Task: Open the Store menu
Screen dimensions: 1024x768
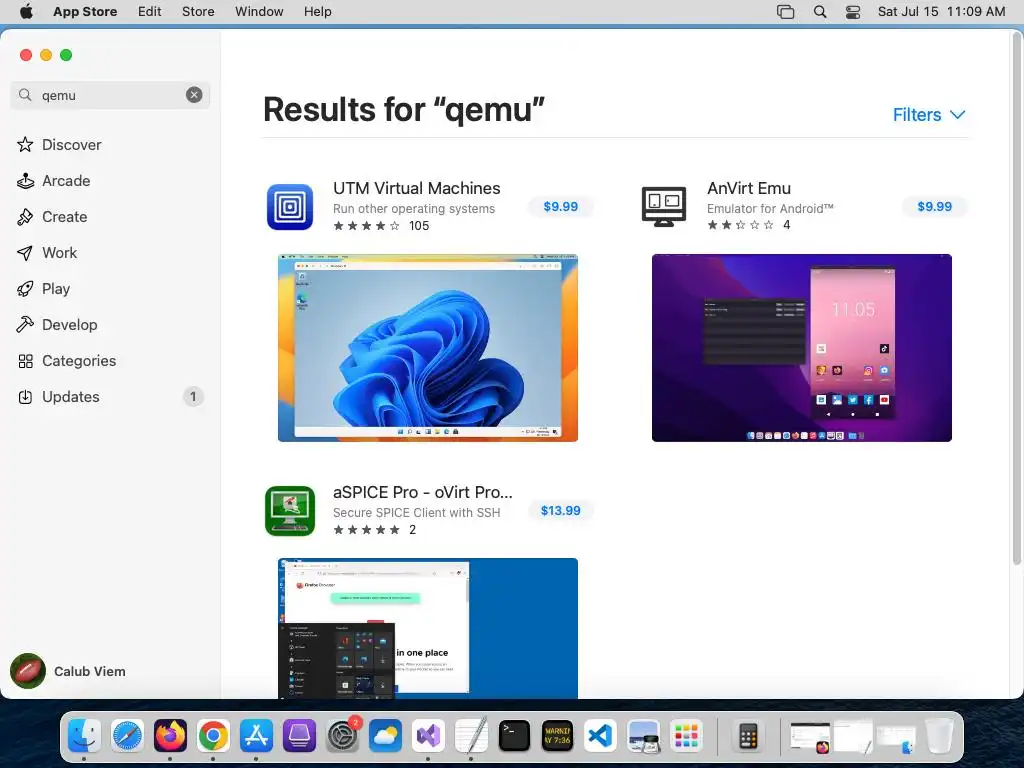Action: [x=198, y=12]
